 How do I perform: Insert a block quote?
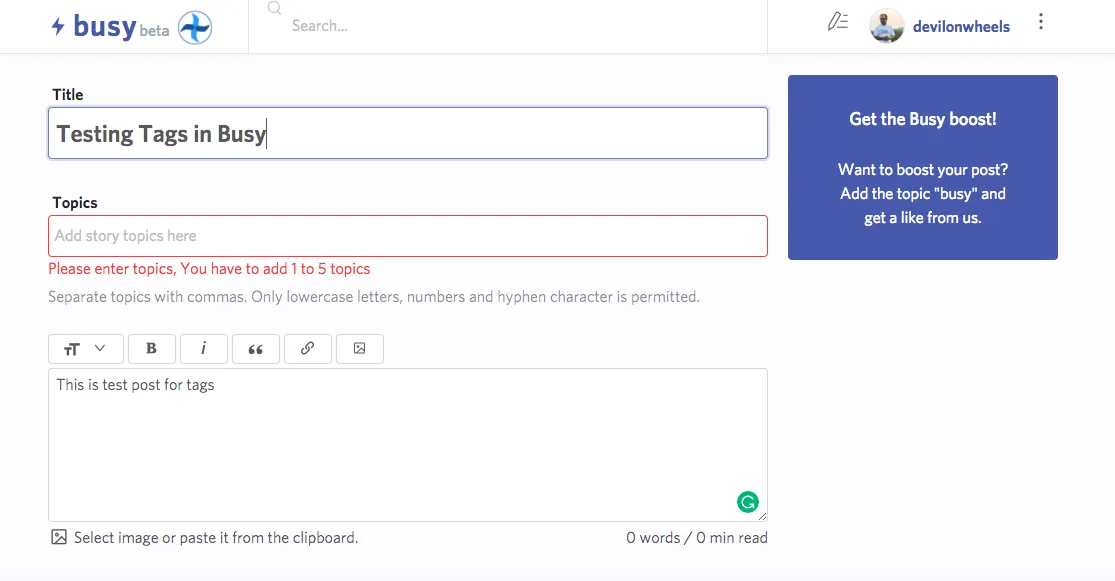255,348
